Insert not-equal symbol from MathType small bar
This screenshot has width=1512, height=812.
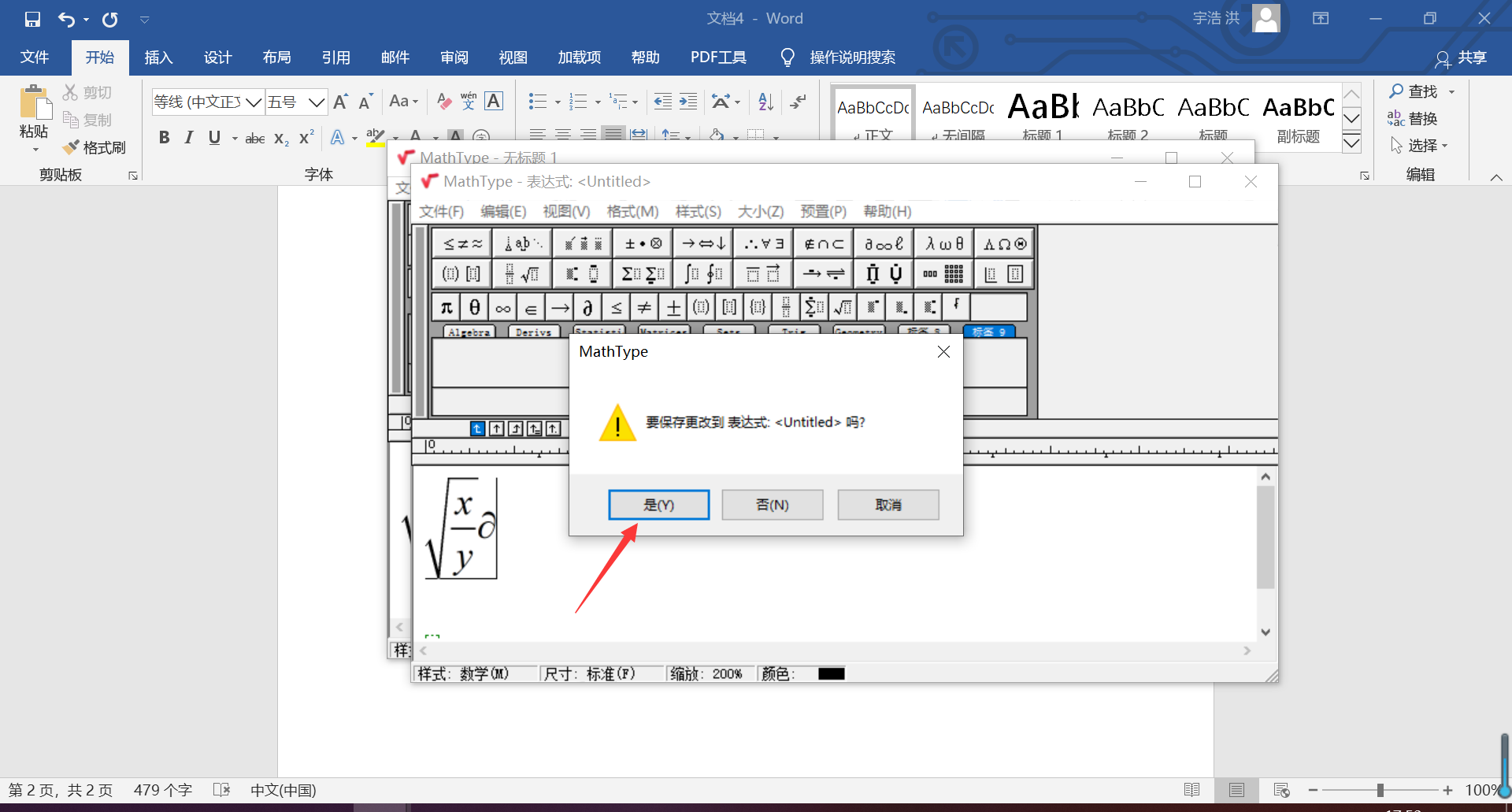click(x=645, y=307)
